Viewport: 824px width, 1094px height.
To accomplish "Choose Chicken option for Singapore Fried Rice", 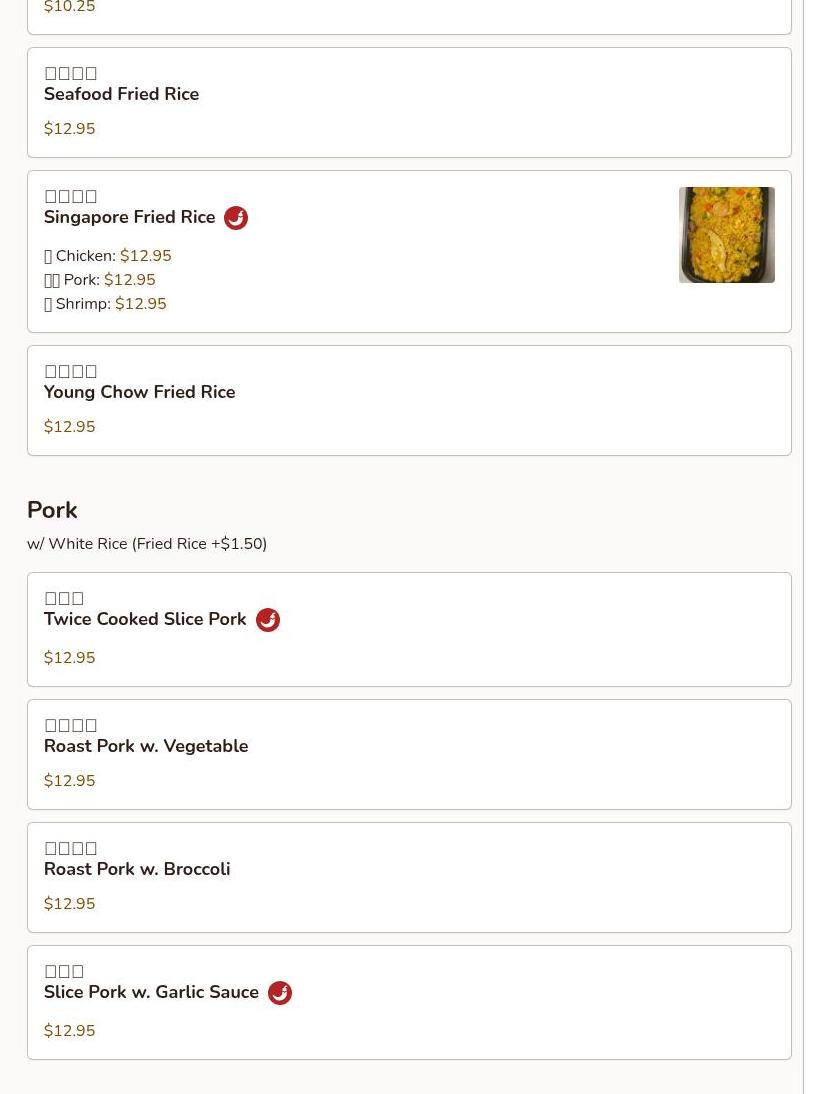I will tap(107, 256).
